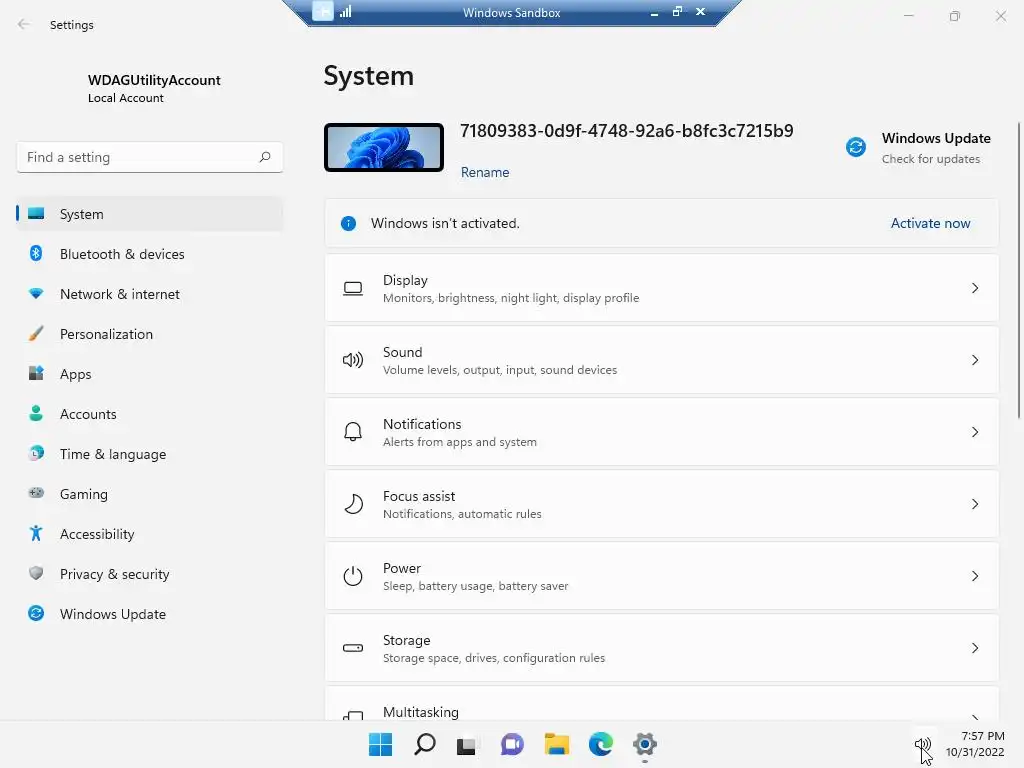Click the Display monitor icon
Image resolution: width=1024 pixels, height=768 pixels.
click(353, 289)
